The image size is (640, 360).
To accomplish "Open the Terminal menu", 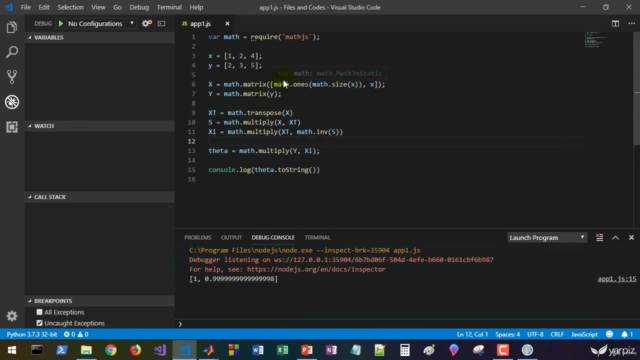I will point(169,7).
